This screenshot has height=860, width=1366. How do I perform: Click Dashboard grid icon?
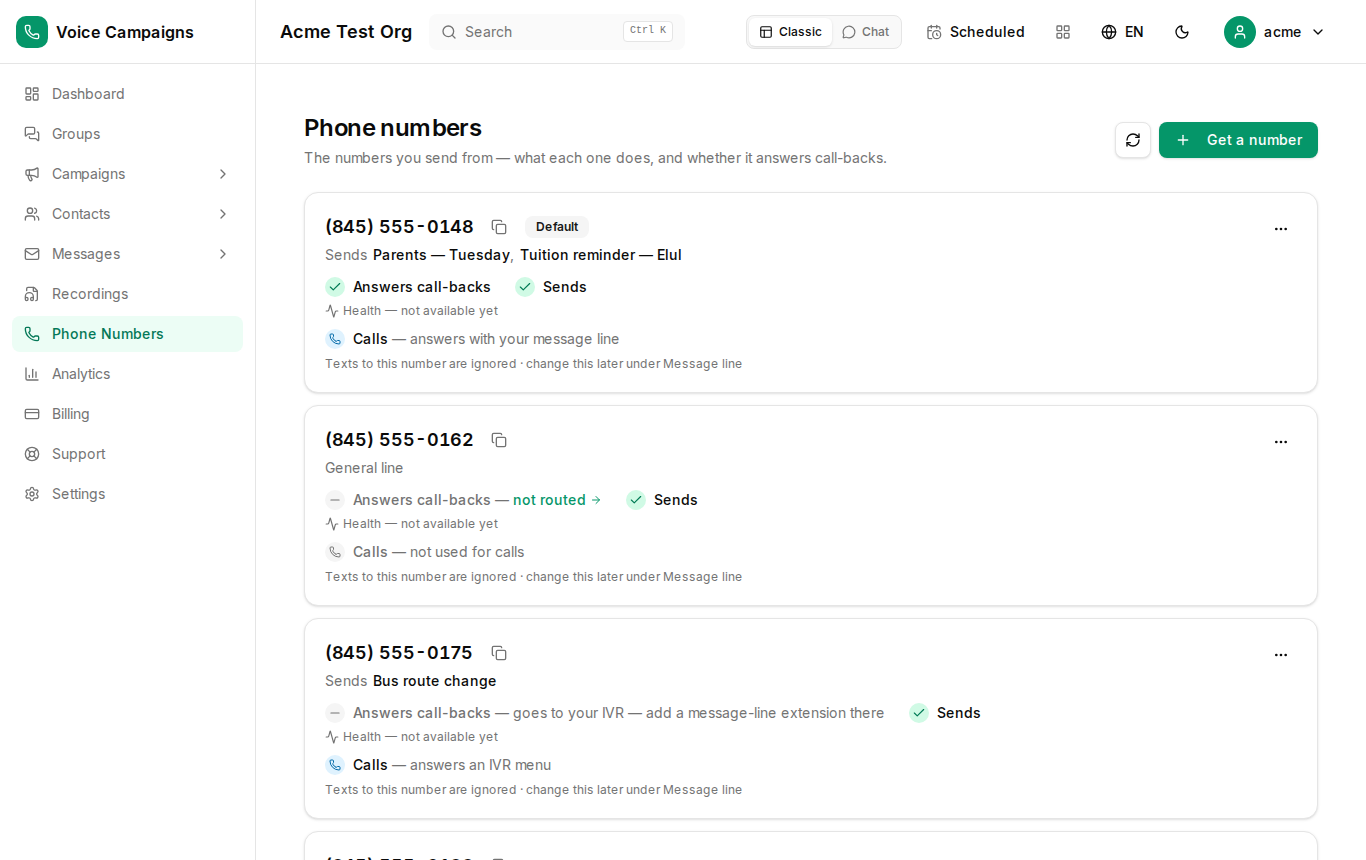32,94
